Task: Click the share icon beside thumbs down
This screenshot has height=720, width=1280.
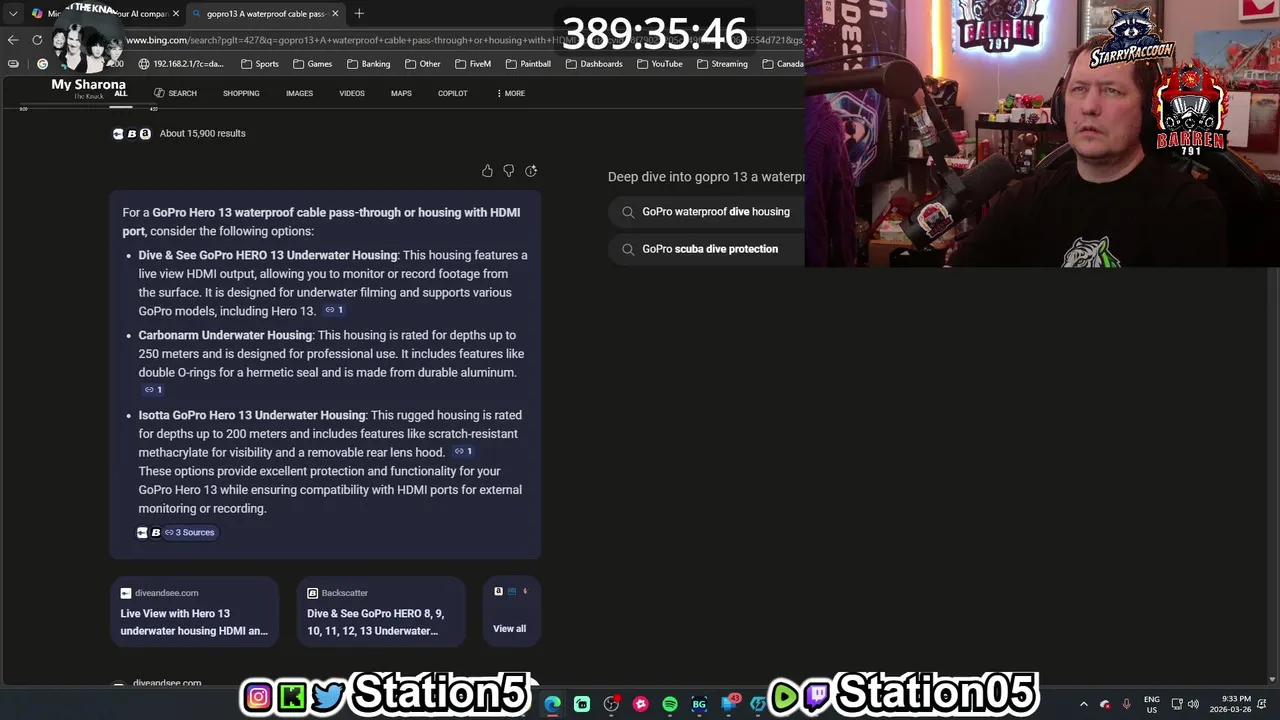Action: (531, 171)
